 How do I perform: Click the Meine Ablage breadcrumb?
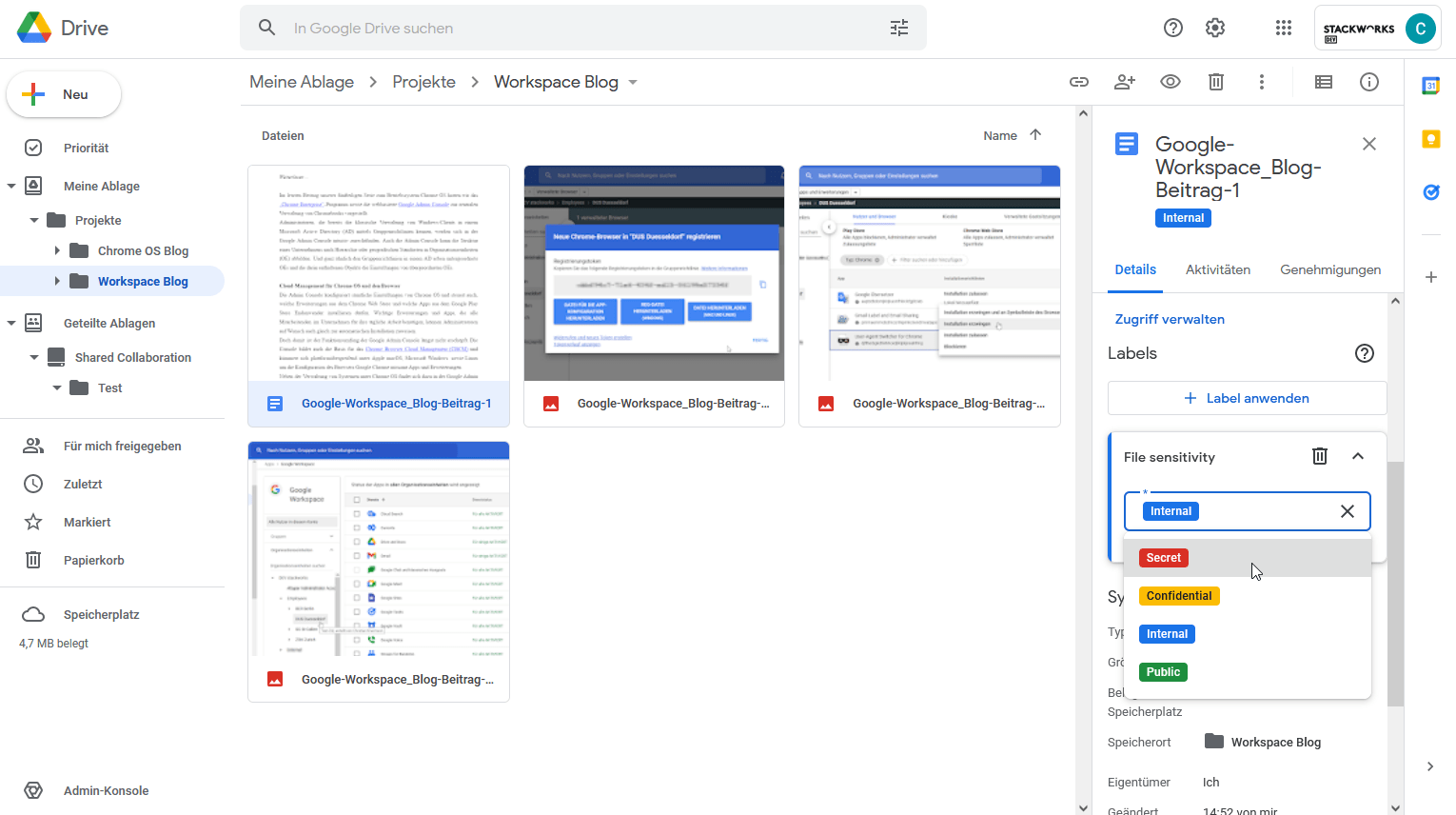coord(302,82)
